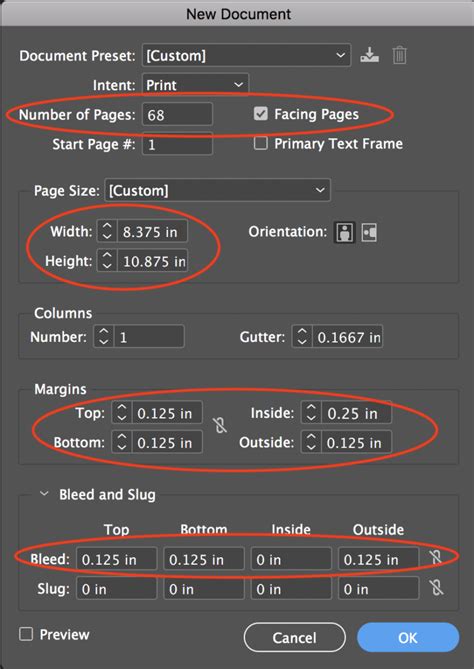Select portrait orientation icon
The image size is (474, 669).
click(344, 233)
